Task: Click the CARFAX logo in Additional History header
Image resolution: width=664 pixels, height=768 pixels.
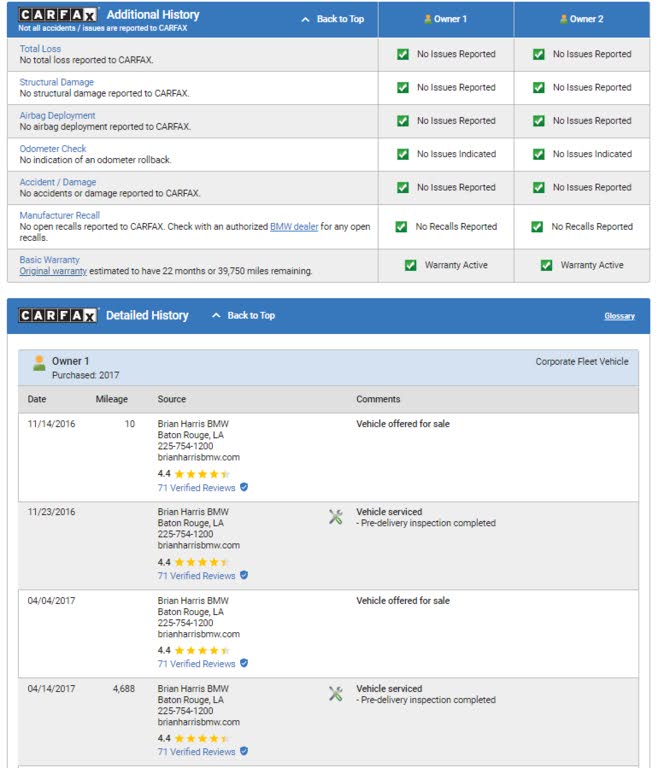Action: pyautogui.click(x=58, y=15)
